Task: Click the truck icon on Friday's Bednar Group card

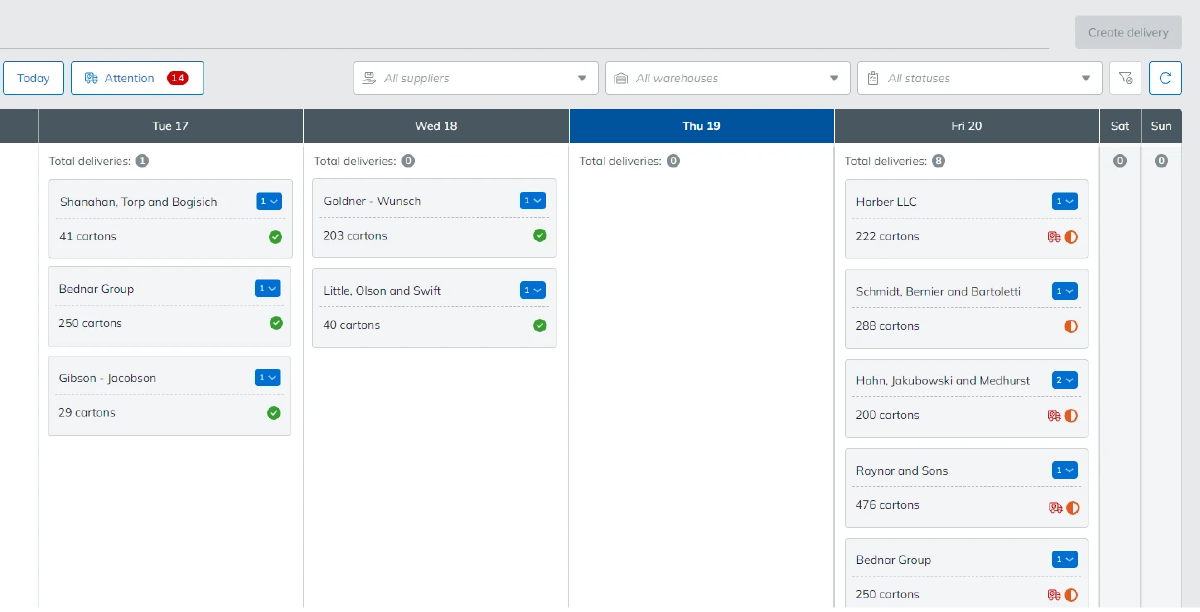Action: 1054,595
